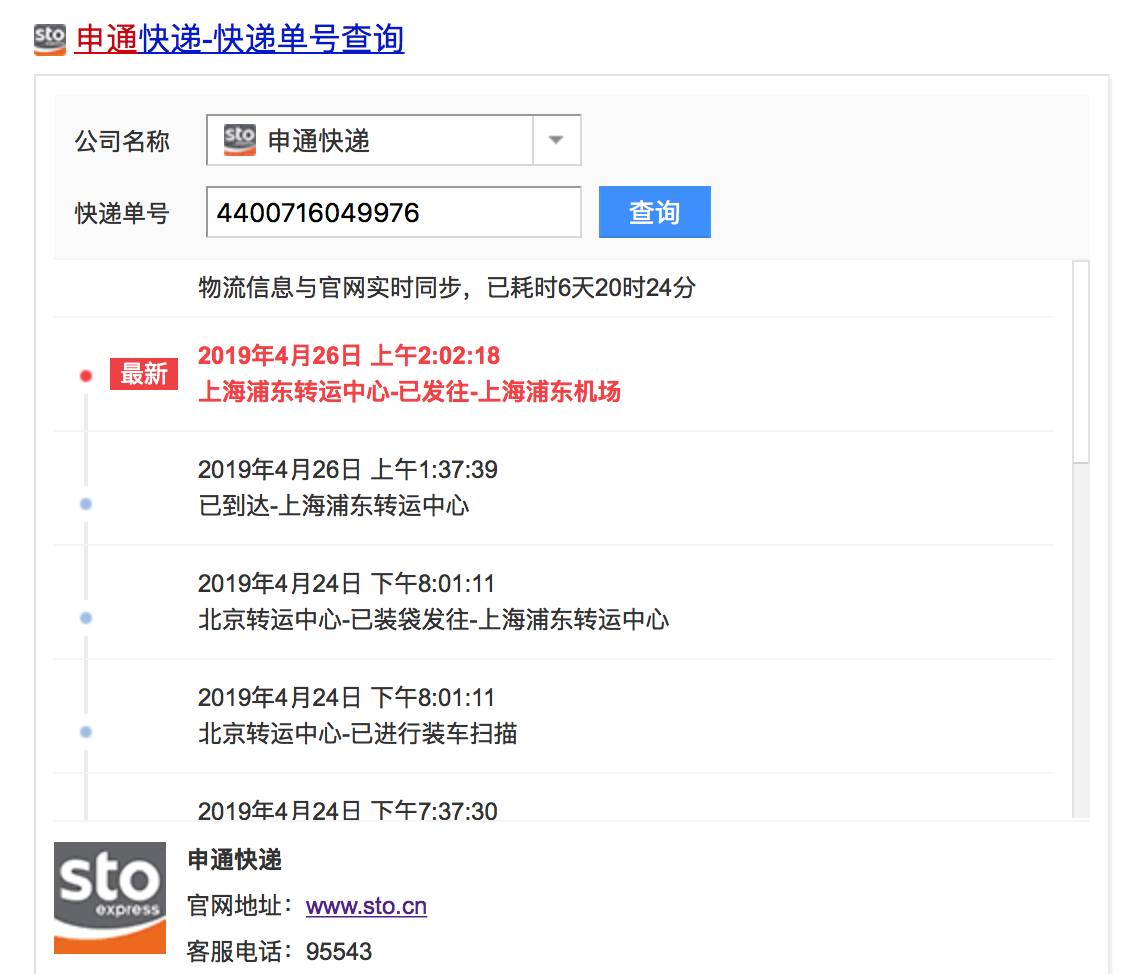This screenshot has height=974, width=1140.
Task: Select timestamp 2019年4月26日 上午1:37:39
Action: [348, 470]
